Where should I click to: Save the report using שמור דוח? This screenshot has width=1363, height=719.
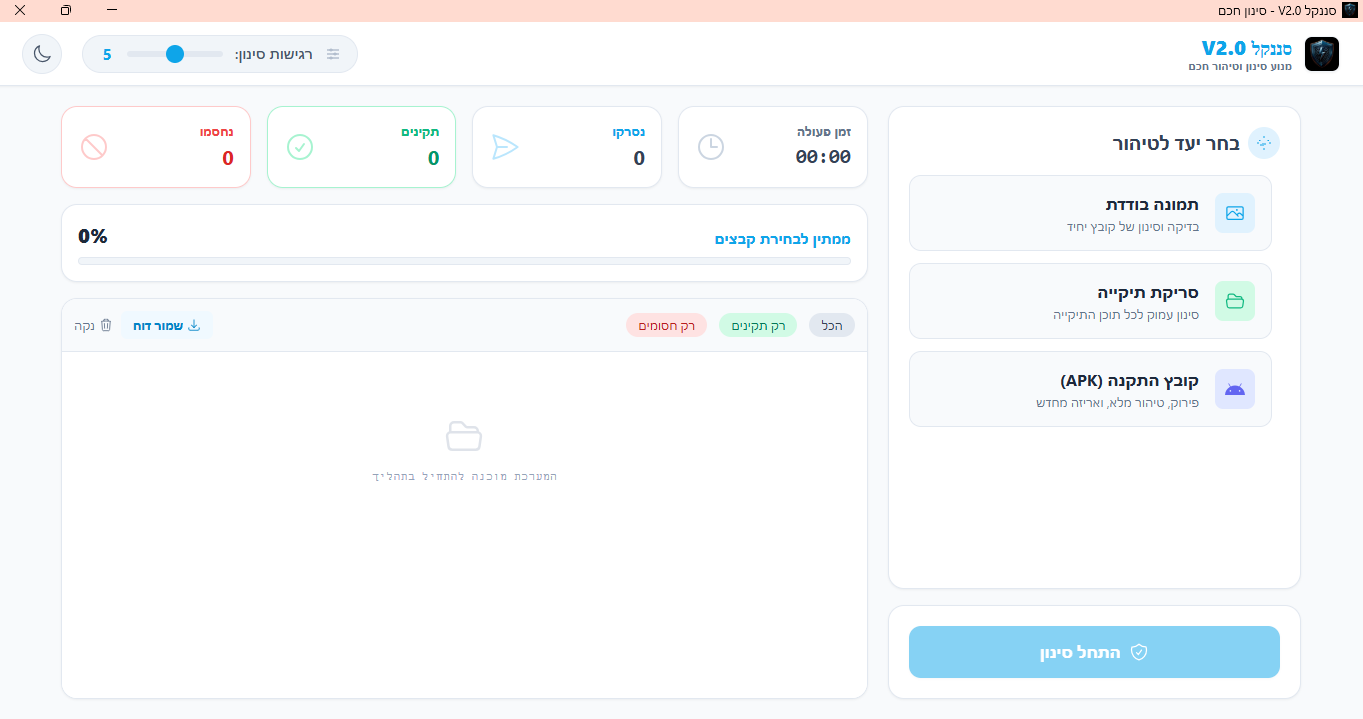[x=167, y=325]
